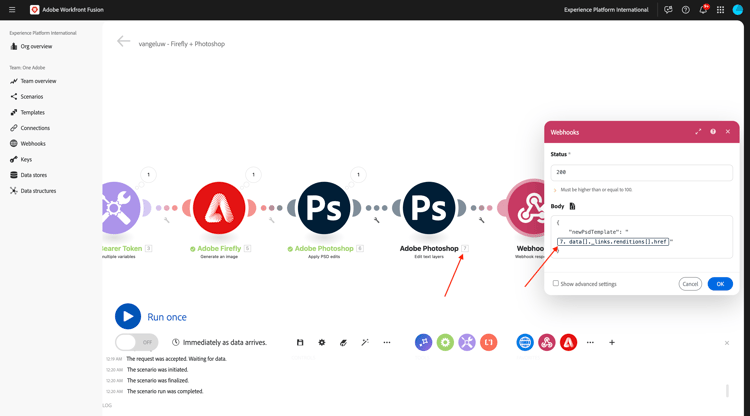Image resolution: width=750 pixels, height=416 pixels.
Task: Open Data stores
Action: click(33, 175)
